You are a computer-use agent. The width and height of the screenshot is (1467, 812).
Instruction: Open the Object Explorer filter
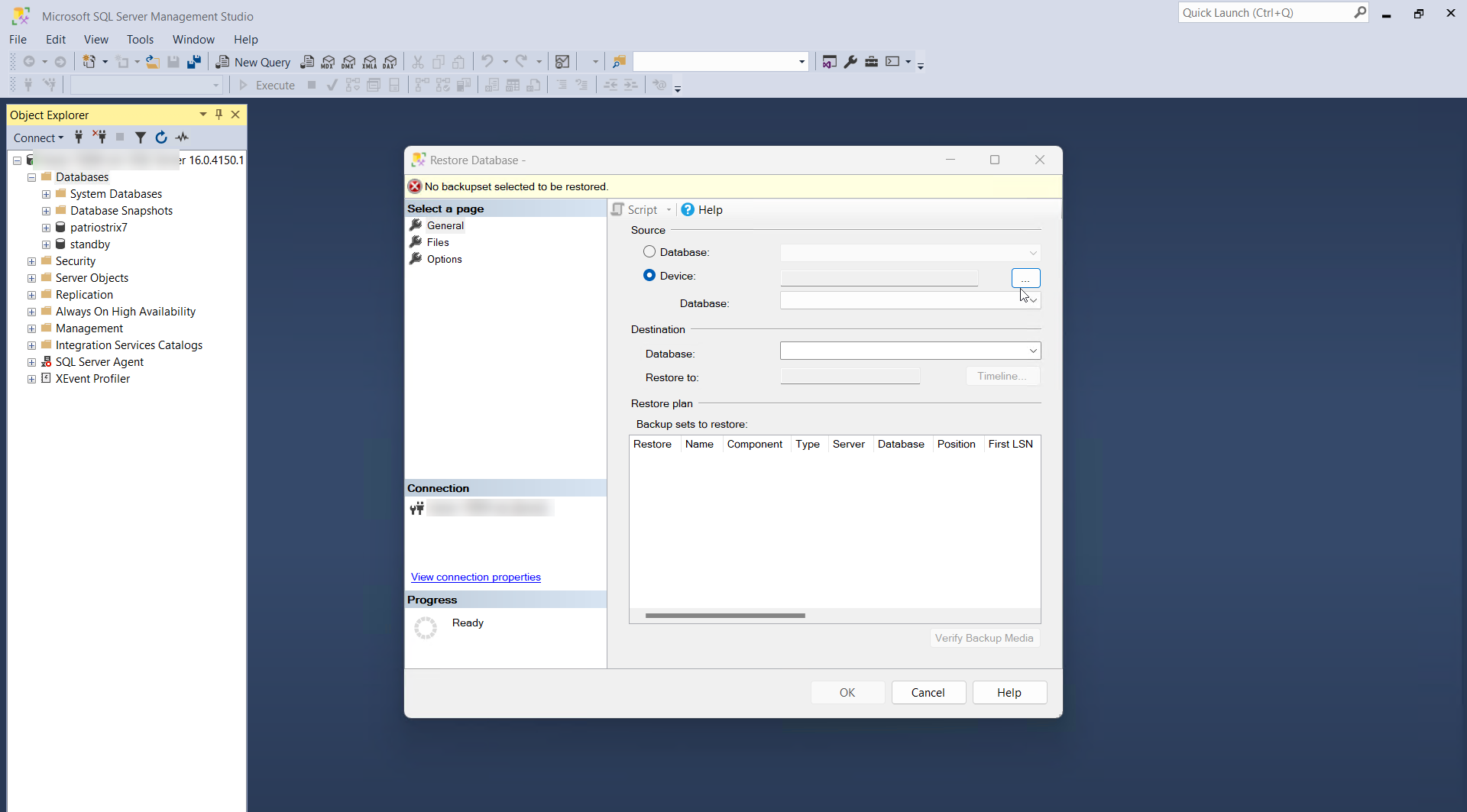(140, 137)
